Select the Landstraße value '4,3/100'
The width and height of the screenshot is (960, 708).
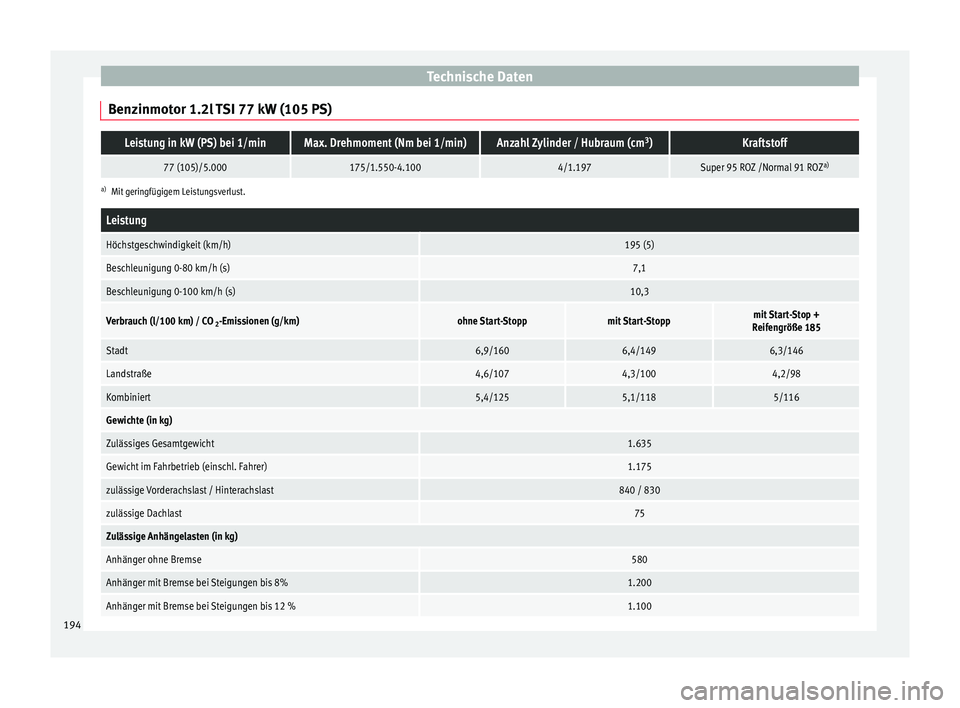click(639, 374)
